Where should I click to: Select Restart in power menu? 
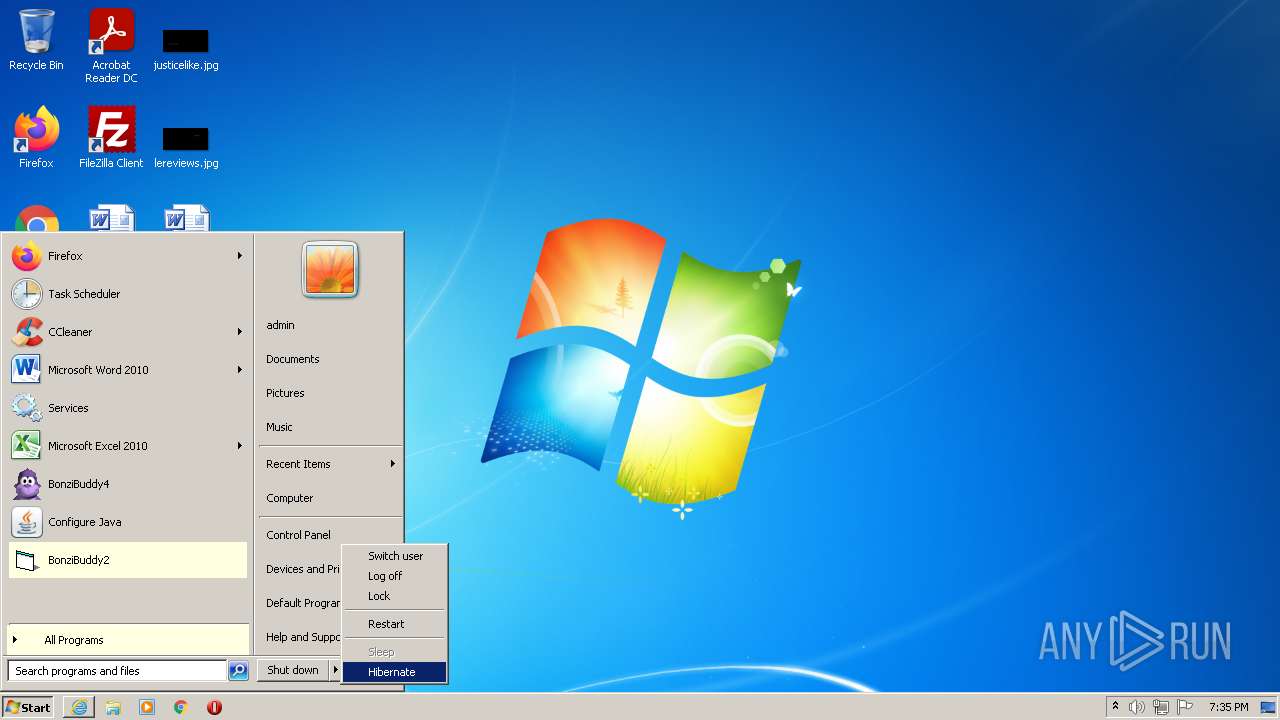pyautogui.click(x=394, y=624)
